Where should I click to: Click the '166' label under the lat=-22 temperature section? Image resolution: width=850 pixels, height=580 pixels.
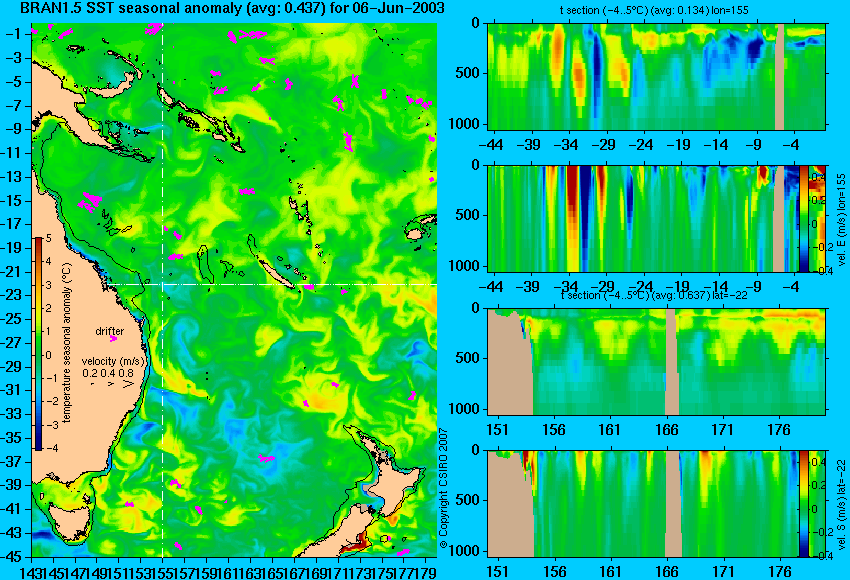pos(666,430)
